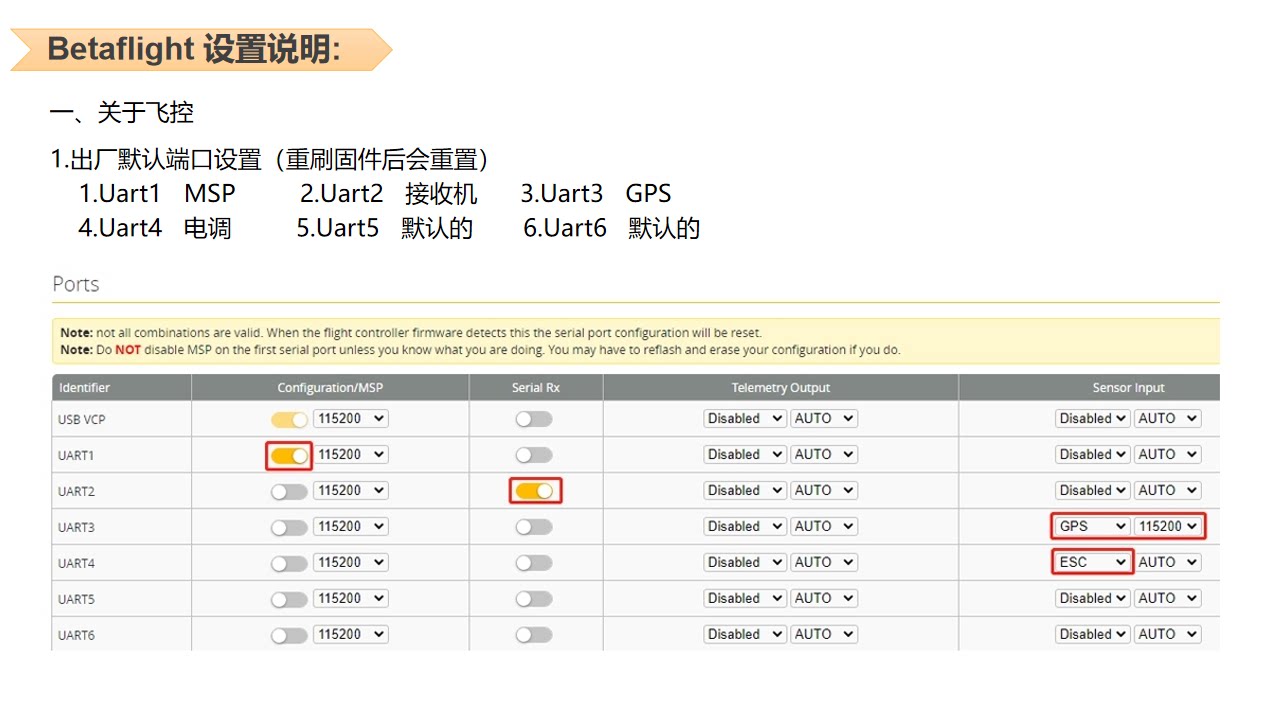
Task: Click the Identifier column header
Action: point(121,388)
